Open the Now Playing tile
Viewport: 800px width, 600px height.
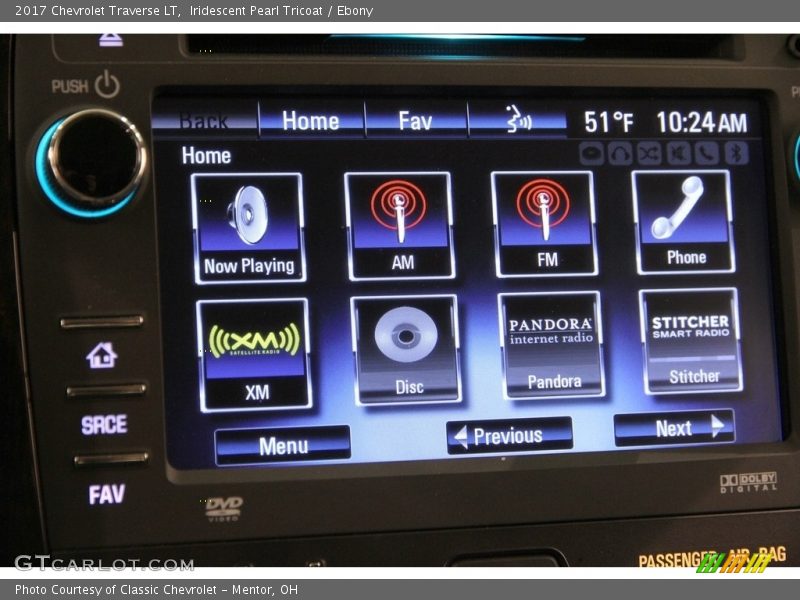click(248, 228)
